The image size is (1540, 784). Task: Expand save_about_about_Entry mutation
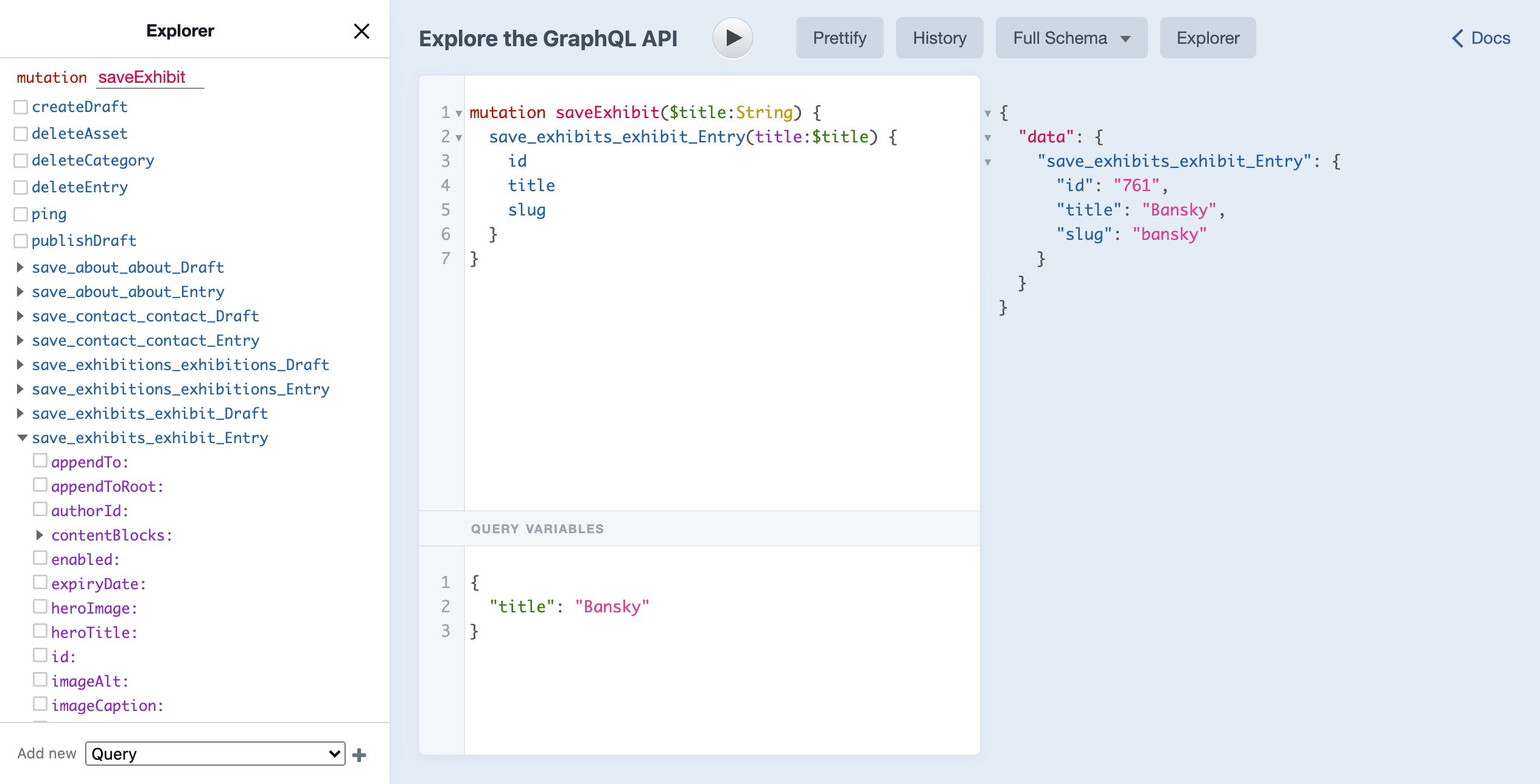20,292
